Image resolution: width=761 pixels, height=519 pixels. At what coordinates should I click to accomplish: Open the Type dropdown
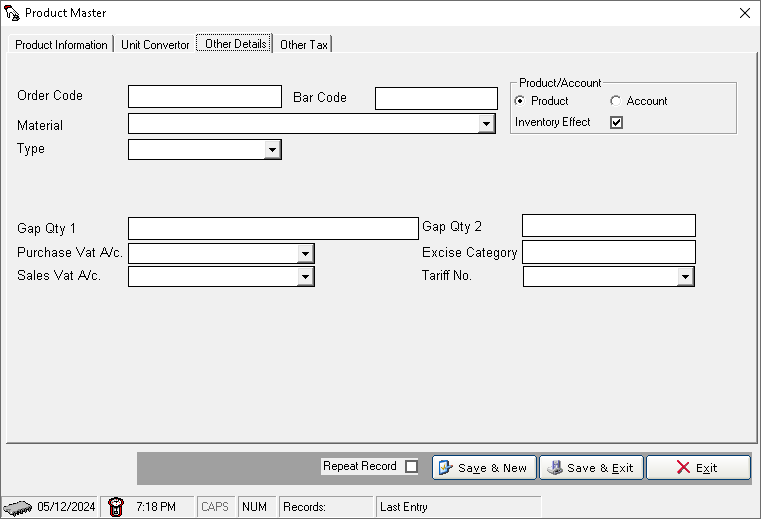(272, 150)
